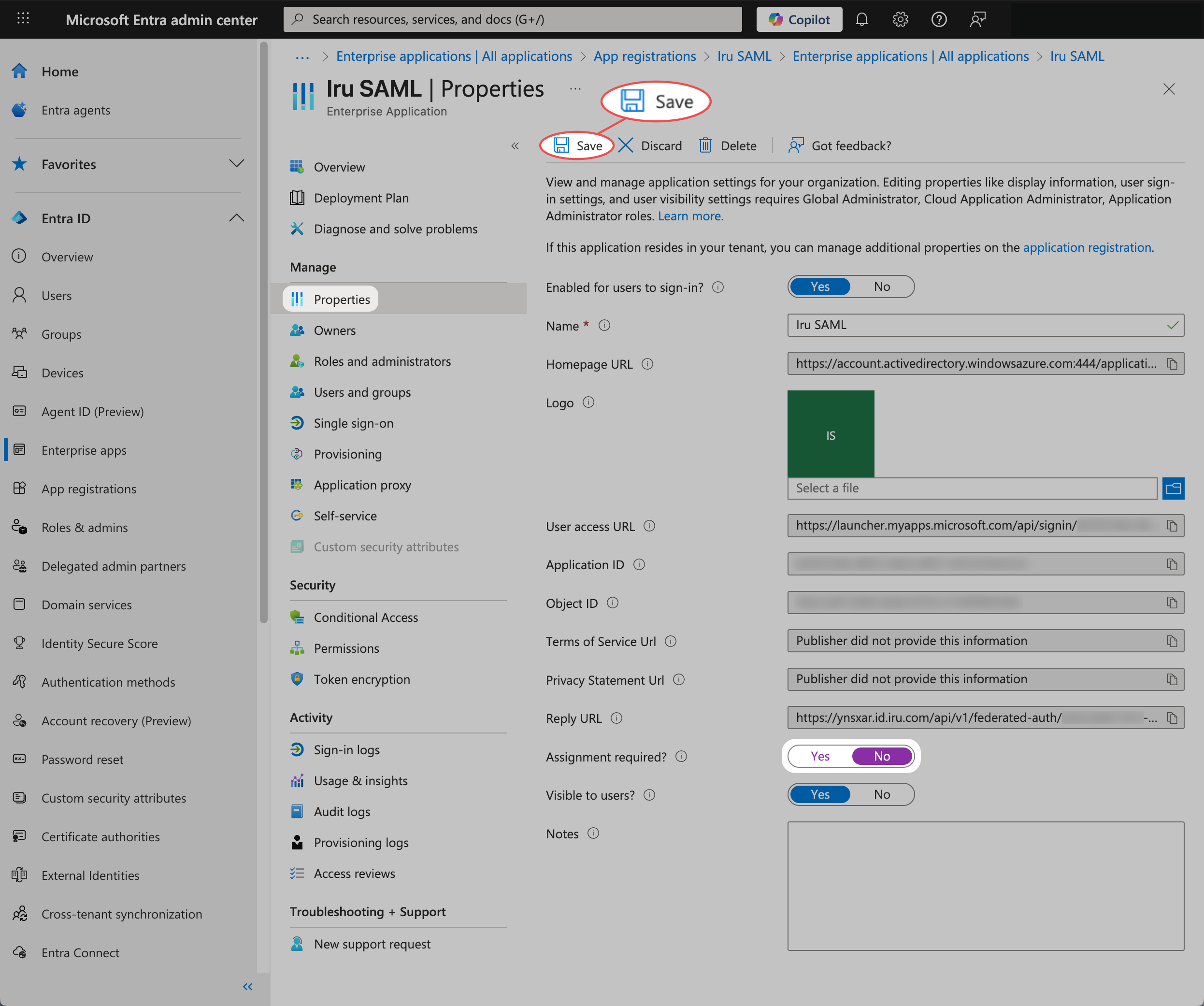This screenshot has width=1204, height=1006.
Task: Edit the Name field containing Iru SAML
Action: (986, 325)
